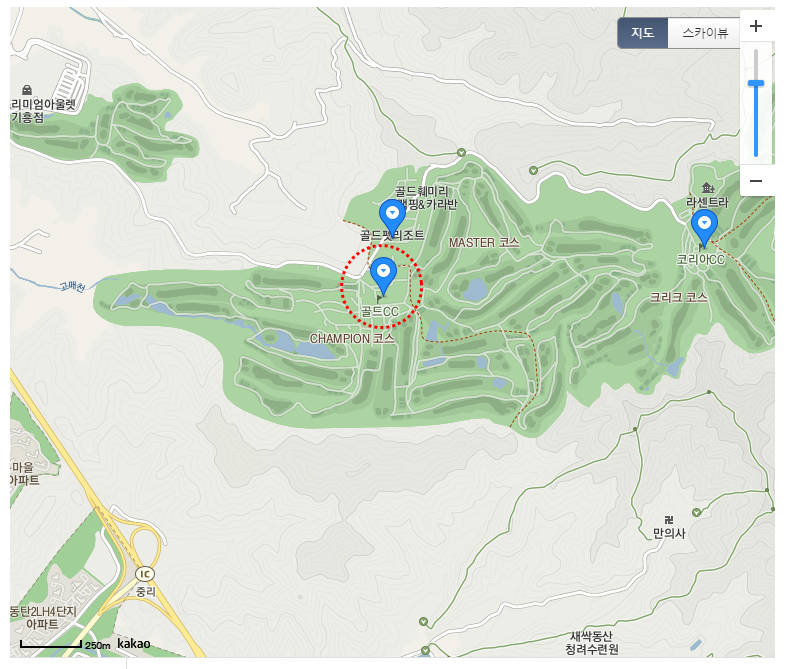788x669 pixels.
Task: Click the 골드CC label
Action: [380, 312]
